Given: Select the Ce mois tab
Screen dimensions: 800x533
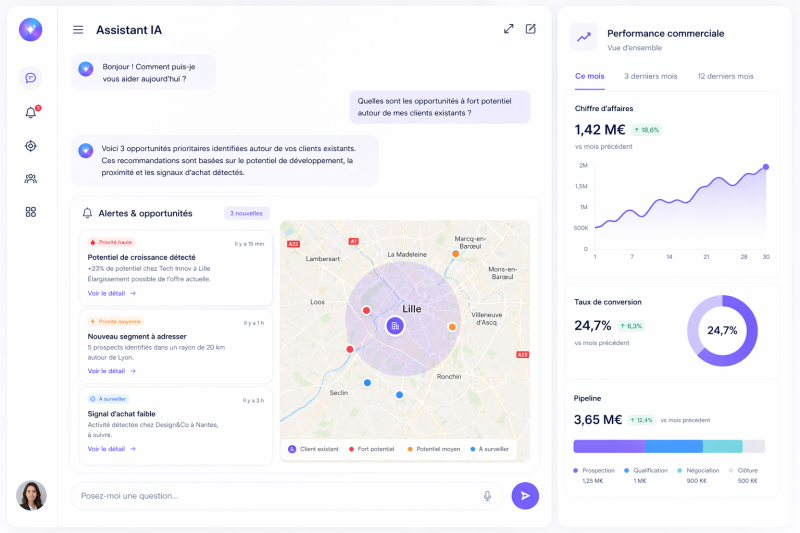Looking at the screenshot, I should (589, 76).
